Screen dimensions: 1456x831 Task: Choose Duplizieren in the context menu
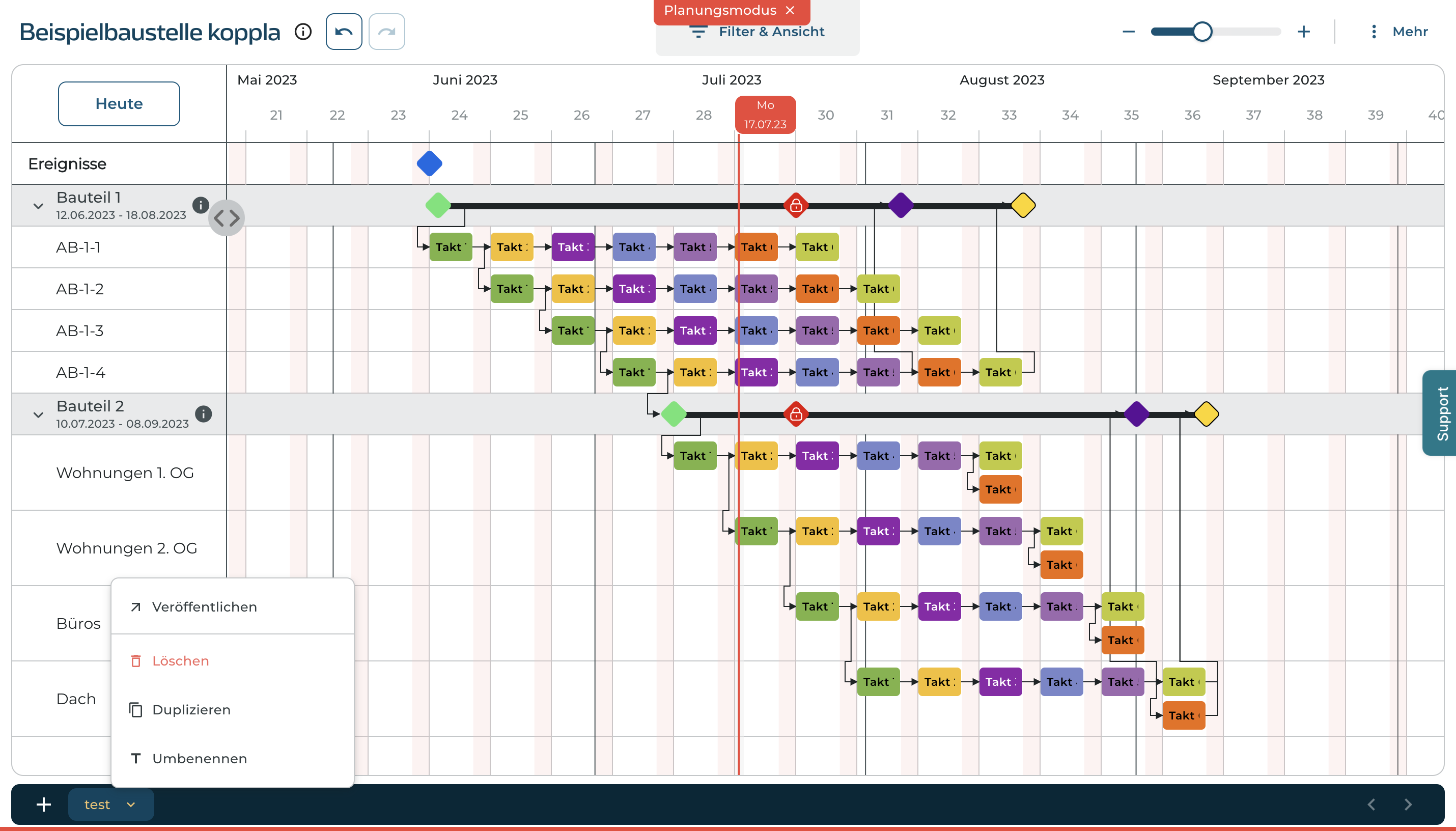click(233, 710)
